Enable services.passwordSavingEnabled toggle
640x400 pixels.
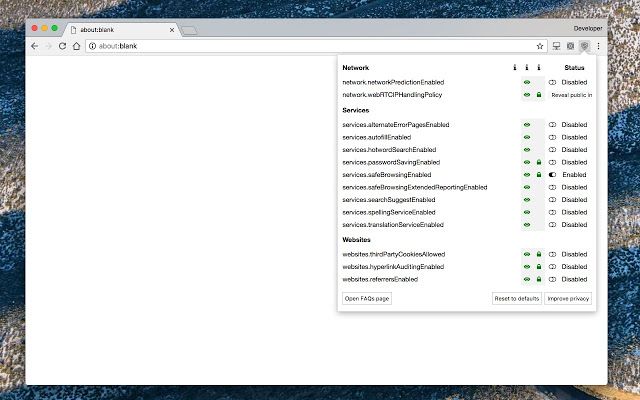tap(552, 162)
